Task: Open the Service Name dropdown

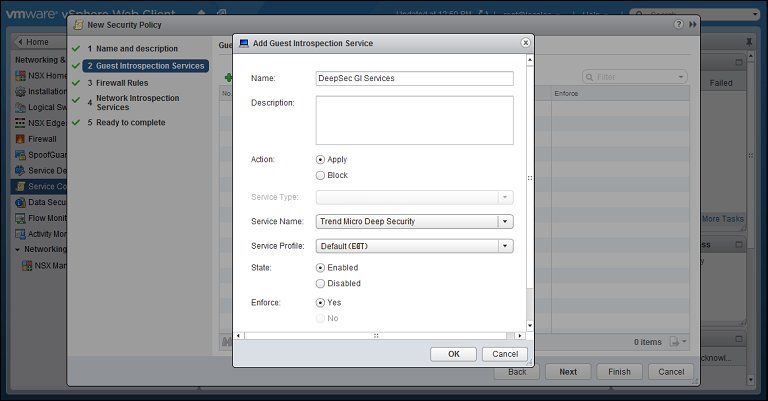Action: [505, 221]
